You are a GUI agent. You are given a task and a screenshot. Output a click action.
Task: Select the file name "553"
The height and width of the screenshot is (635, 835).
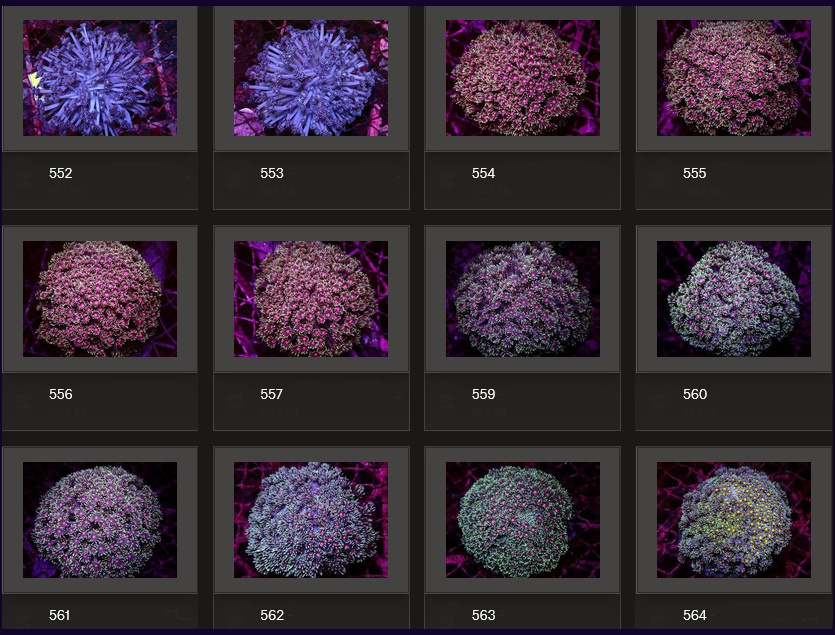272,173
